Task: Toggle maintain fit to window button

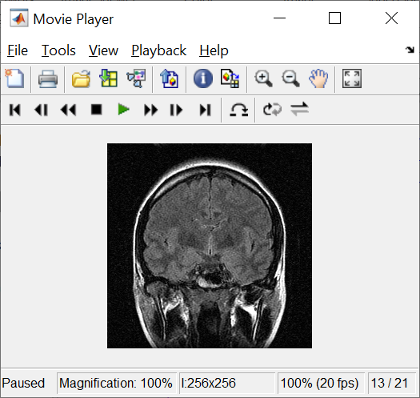Action: (x=352, y=79)
